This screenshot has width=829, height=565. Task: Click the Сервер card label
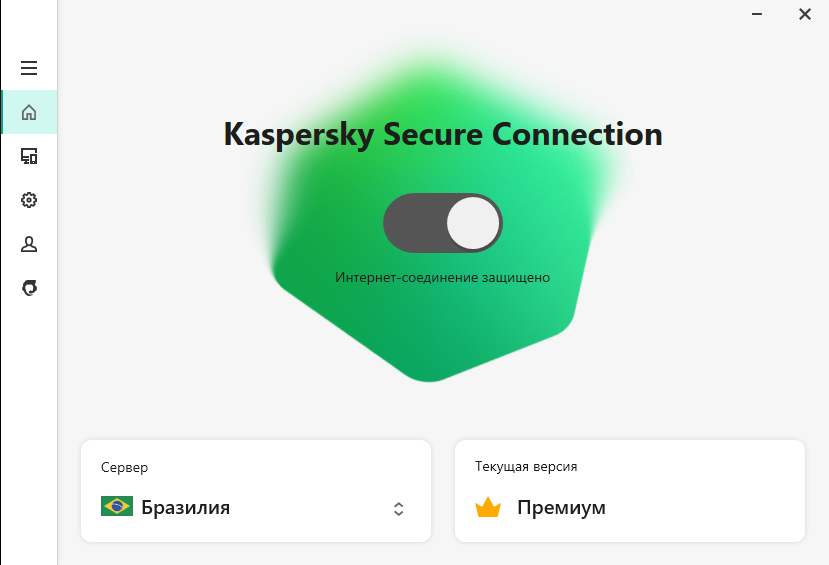[124, 468]
